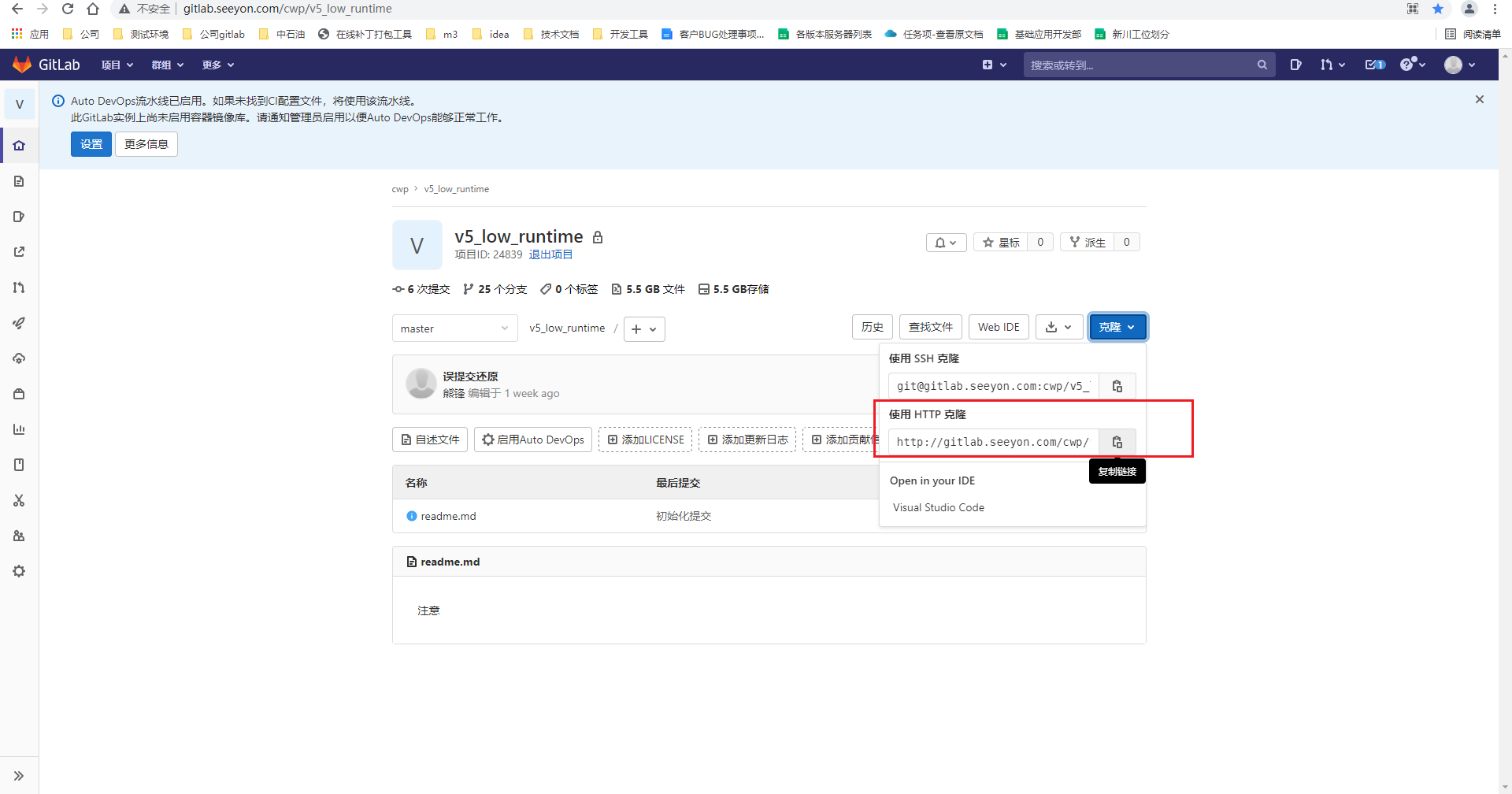
Task: Open the master branch selector
Action: [454, 328]
